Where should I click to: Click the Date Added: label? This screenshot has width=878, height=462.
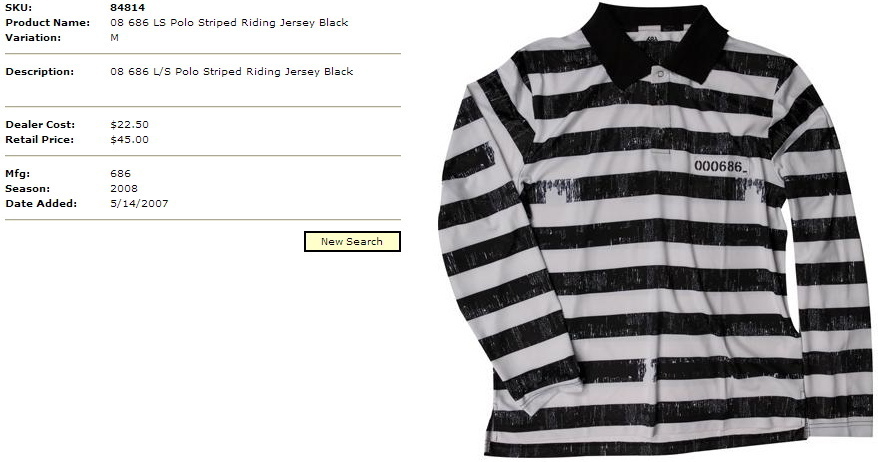(x=41, y=204)
